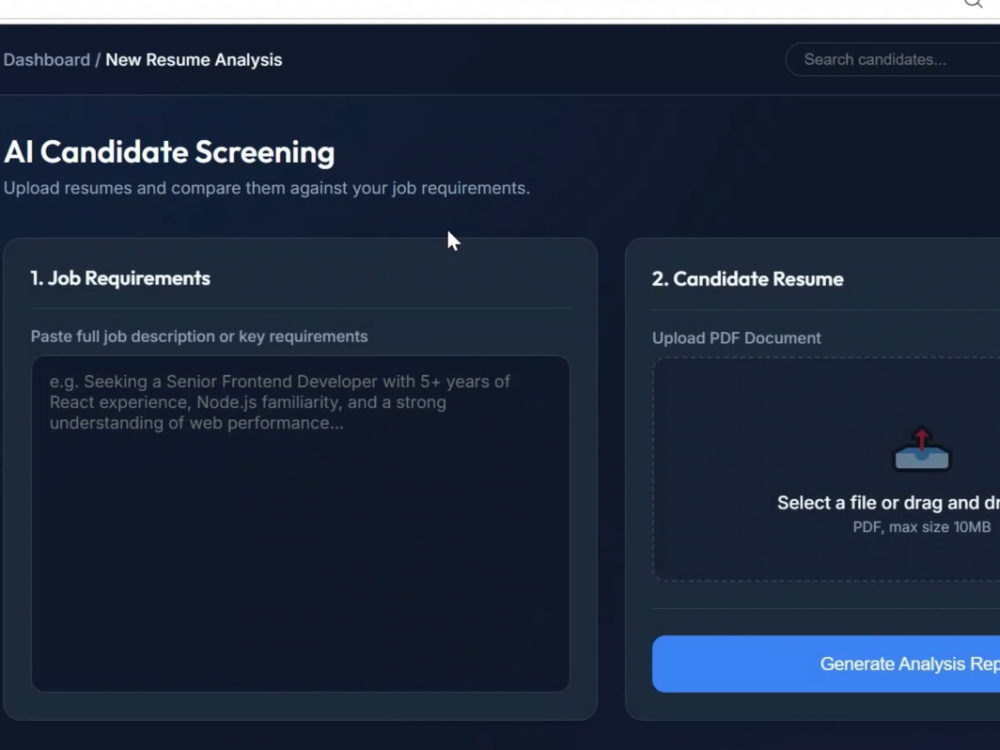
Task: Open the Dashboard breadcrumb link
Action: tap(47, 60)
